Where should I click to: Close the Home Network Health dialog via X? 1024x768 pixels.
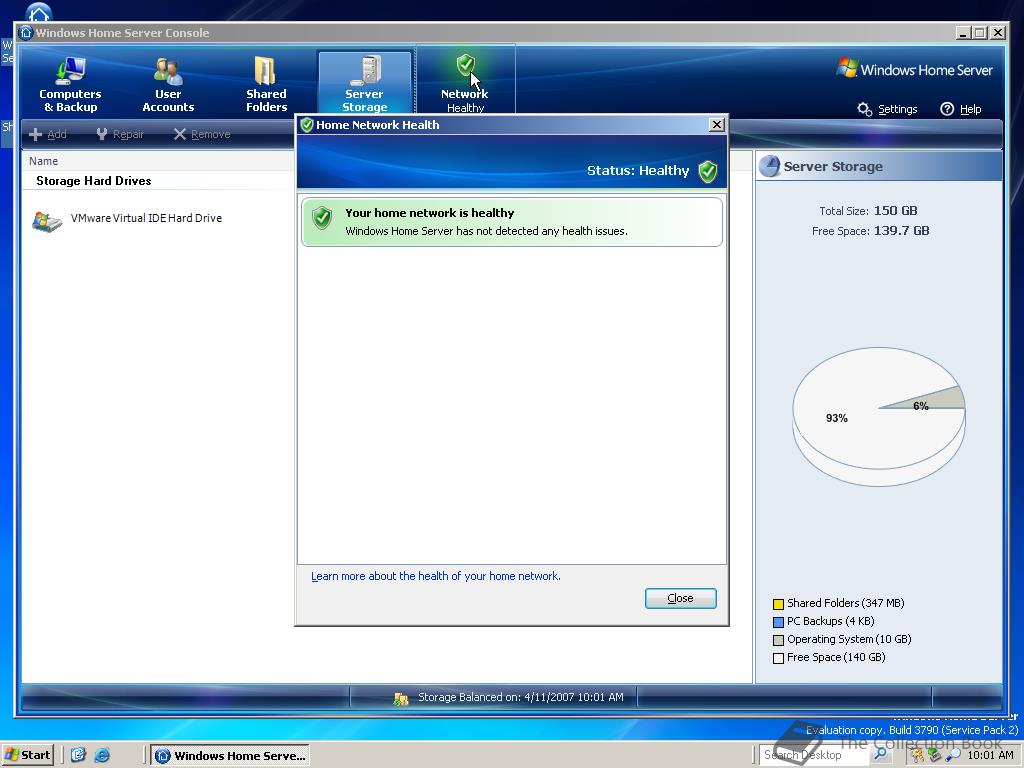tap(716, 125)
